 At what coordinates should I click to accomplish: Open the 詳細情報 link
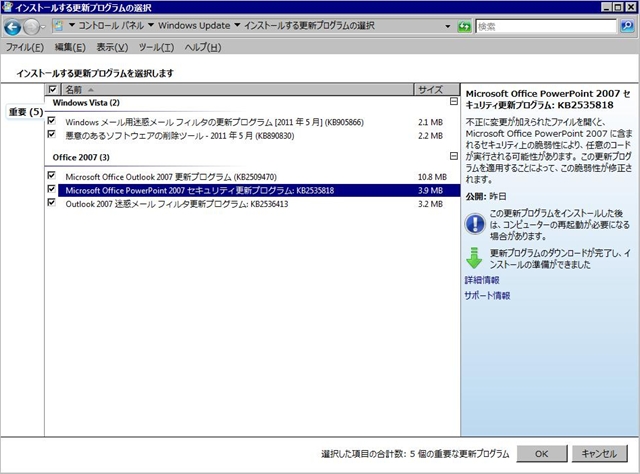pos(482,280)
